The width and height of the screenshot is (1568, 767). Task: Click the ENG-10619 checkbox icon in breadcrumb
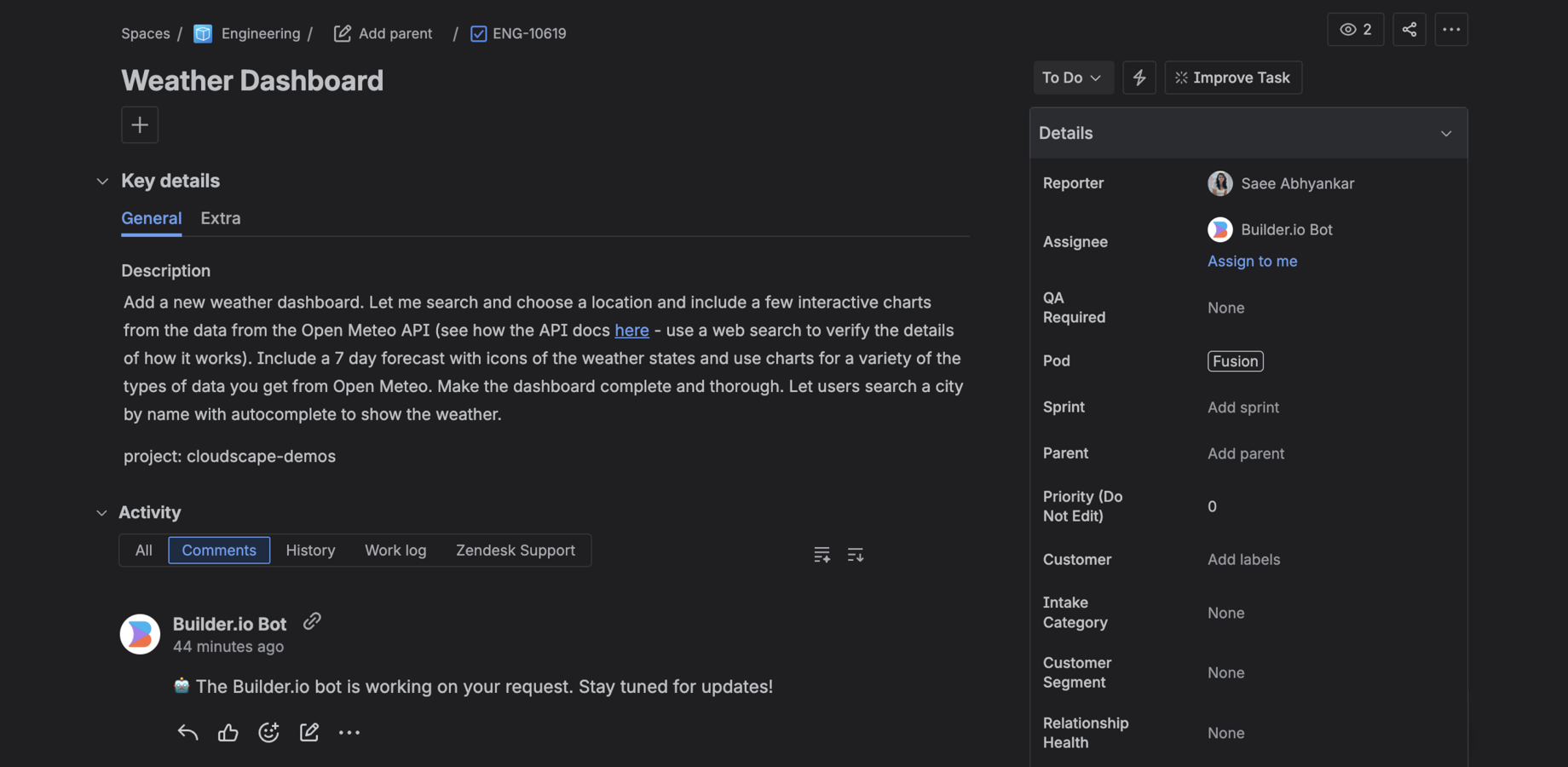[478, 33]
